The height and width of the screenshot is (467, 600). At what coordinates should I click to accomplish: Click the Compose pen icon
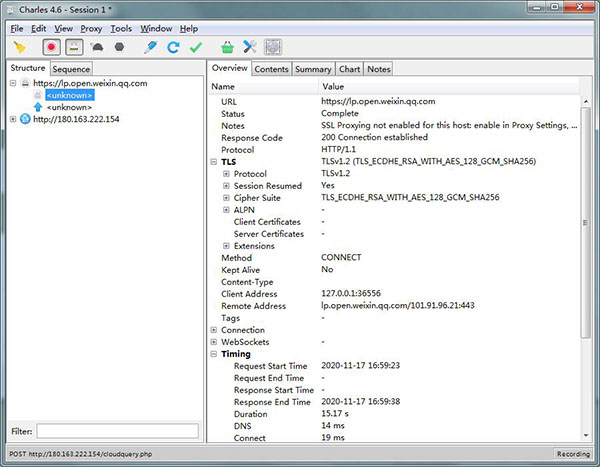click(x=150, y=47)
